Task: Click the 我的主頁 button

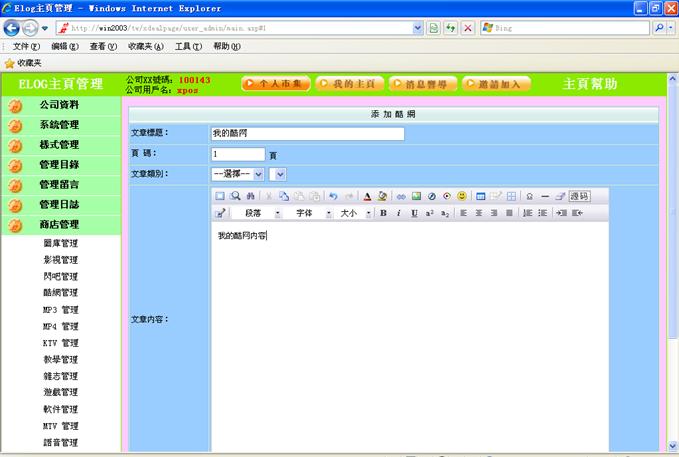Action: pos(349,84)
